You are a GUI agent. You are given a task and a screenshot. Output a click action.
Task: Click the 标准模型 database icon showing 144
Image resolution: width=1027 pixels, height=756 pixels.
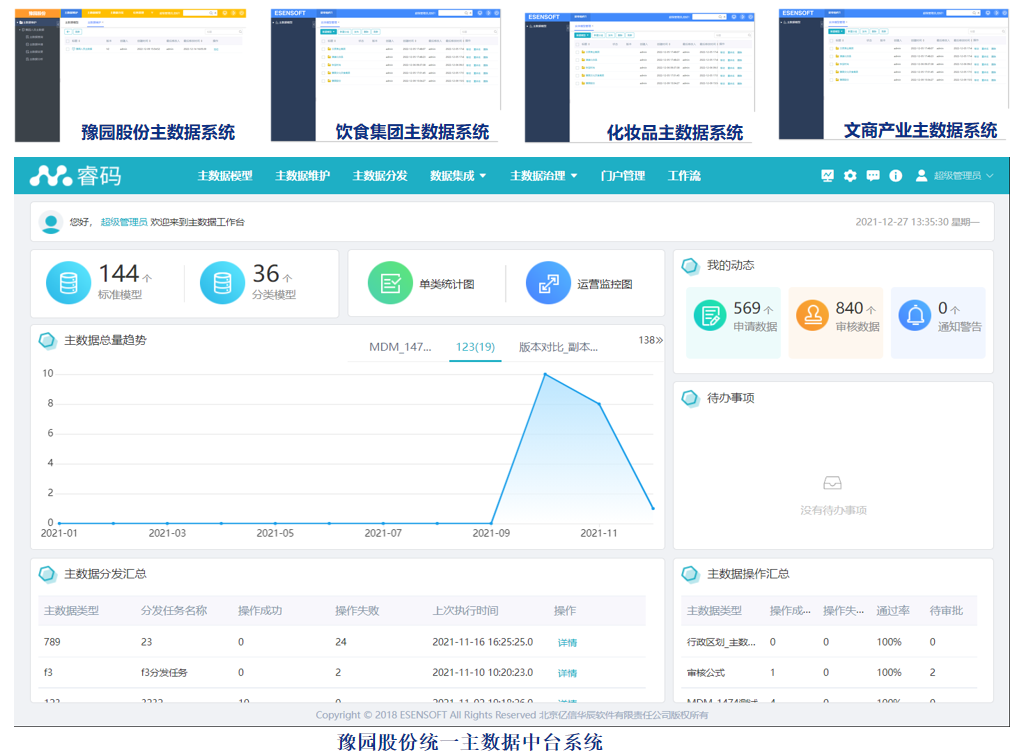tap(68, 283)
